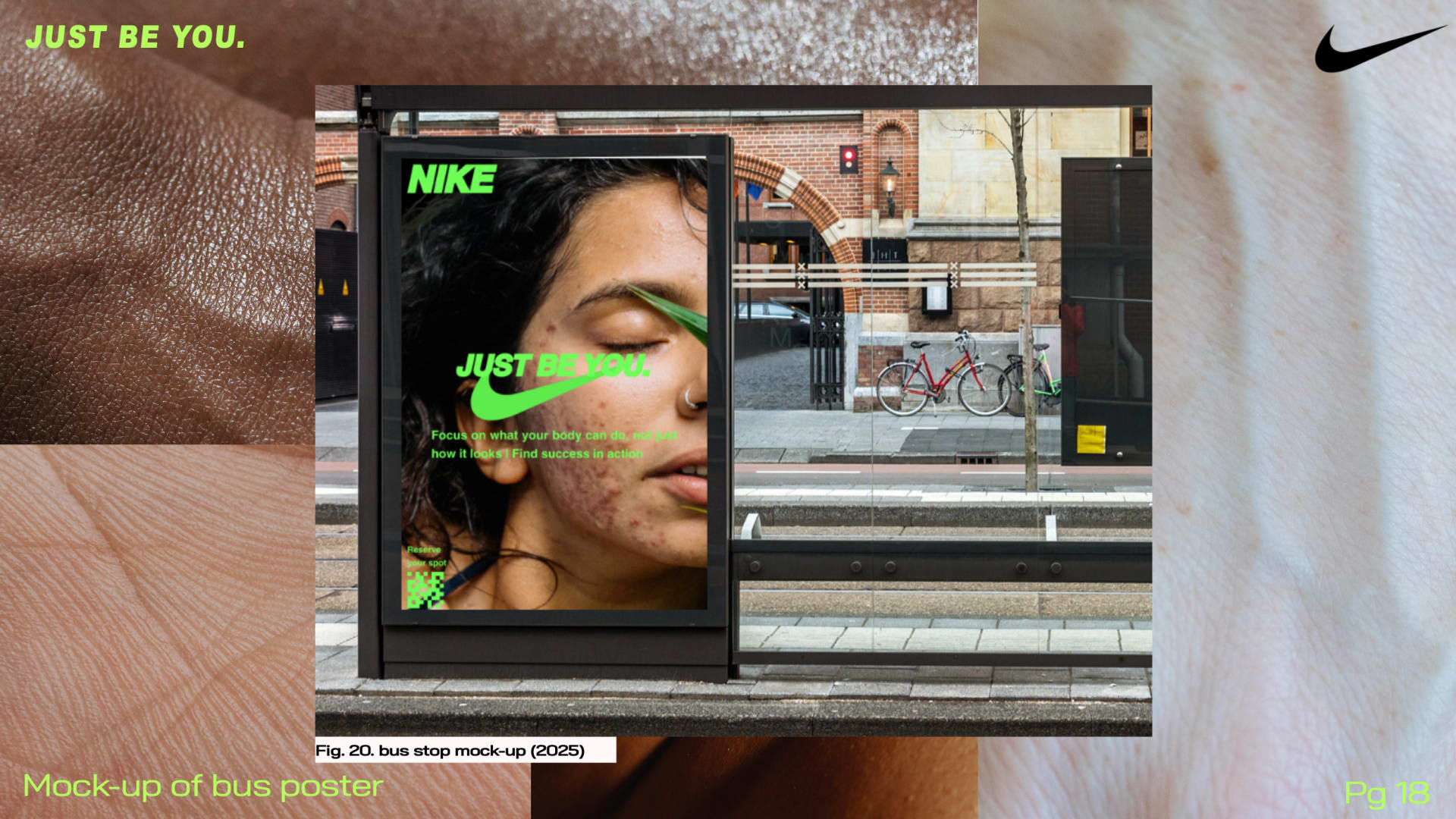
Task: Select the slide heading 'JUST BE YOU.'
Action: point(136,37)
